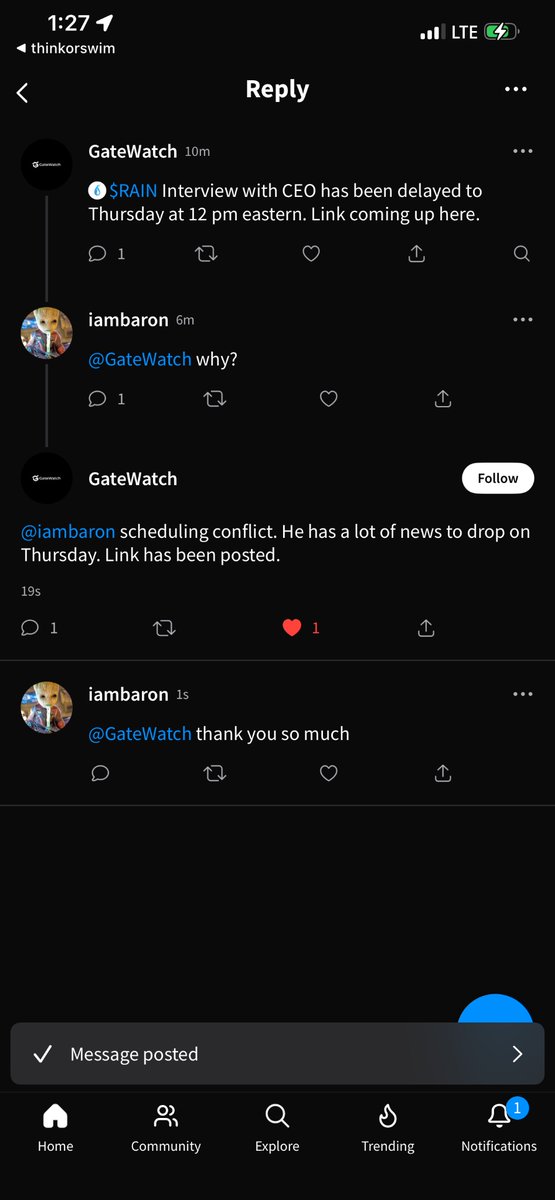Follow GateWatch
The image size is (555, 1200).
(498, 478)
